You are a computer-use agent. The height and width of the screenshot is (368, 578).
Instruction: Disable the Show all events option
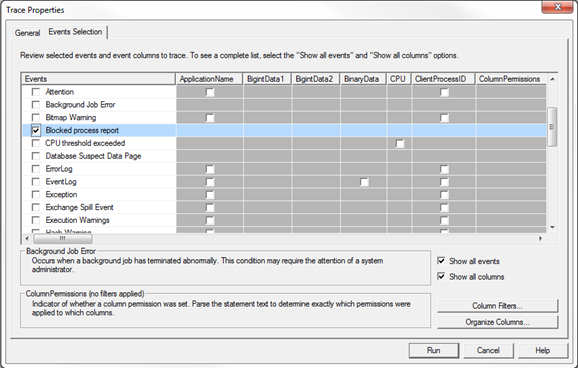click(x=441, y=261)
